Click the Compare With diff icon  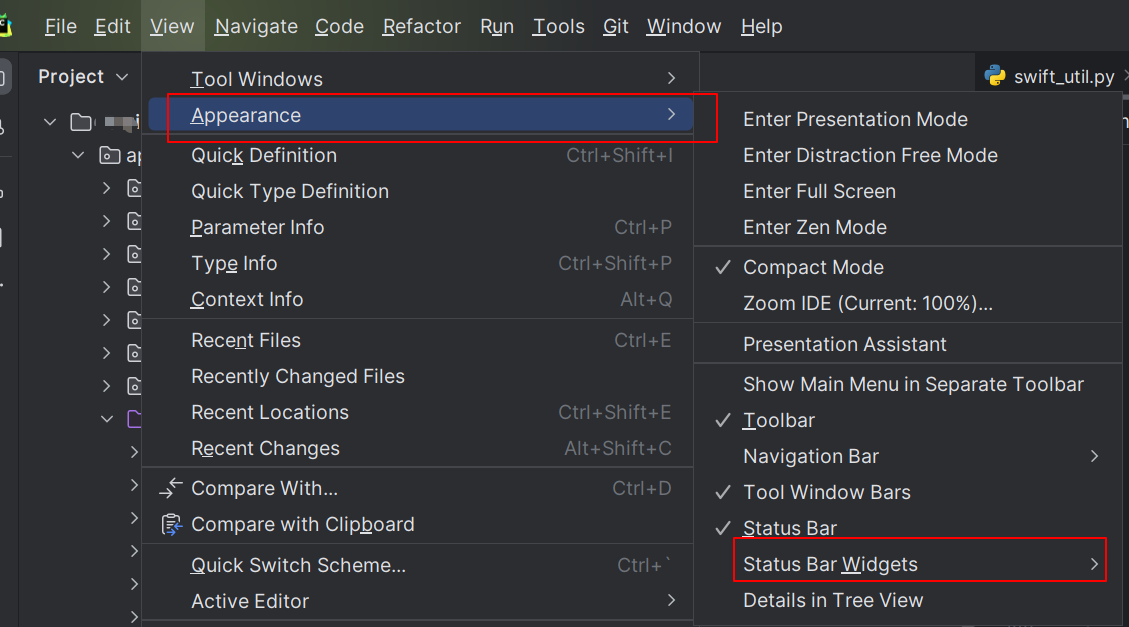pos(172,488)
